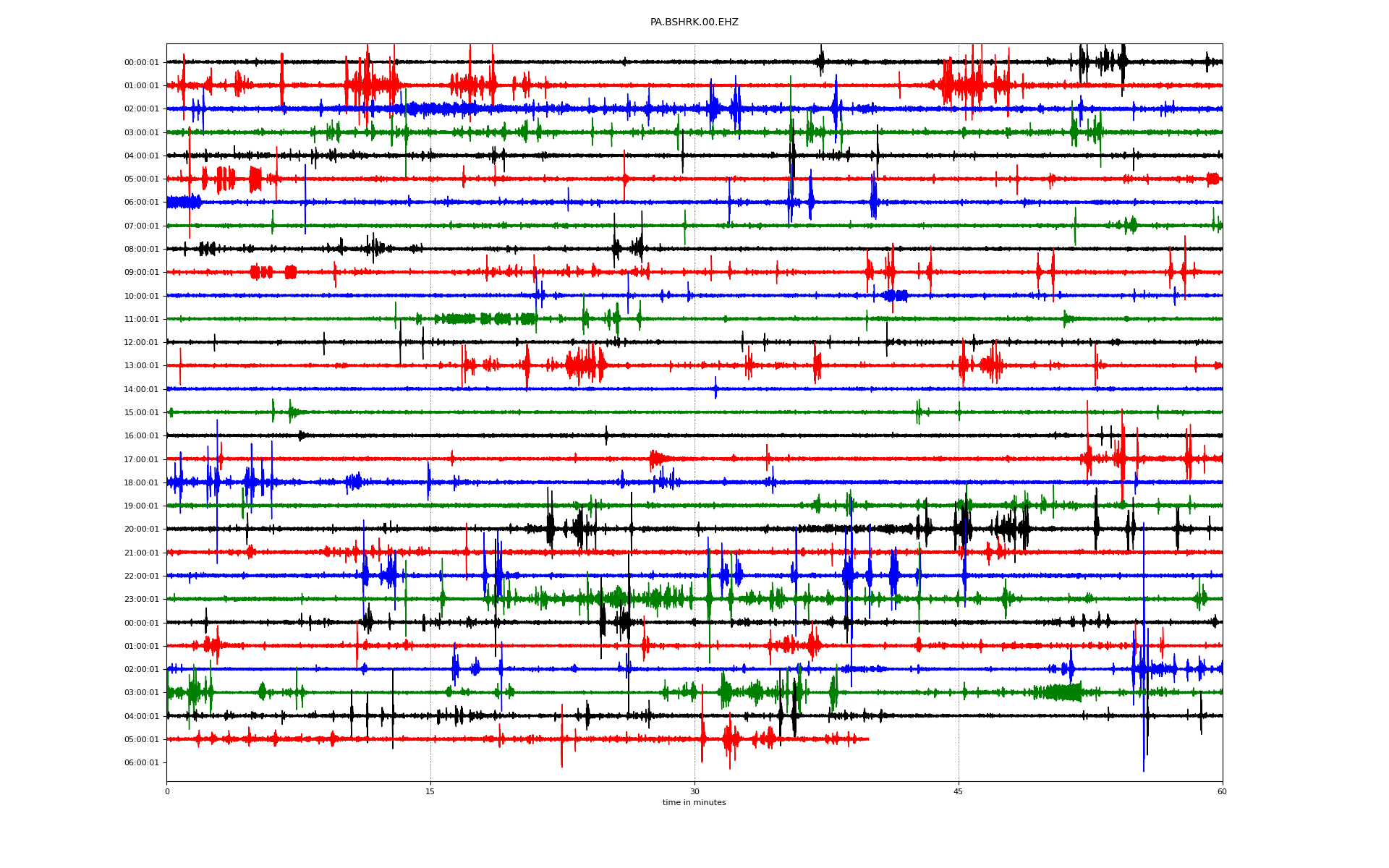Click the x-axis tick label 15
Viewport: 1389px width, 868px height.
tap(430, 791)
